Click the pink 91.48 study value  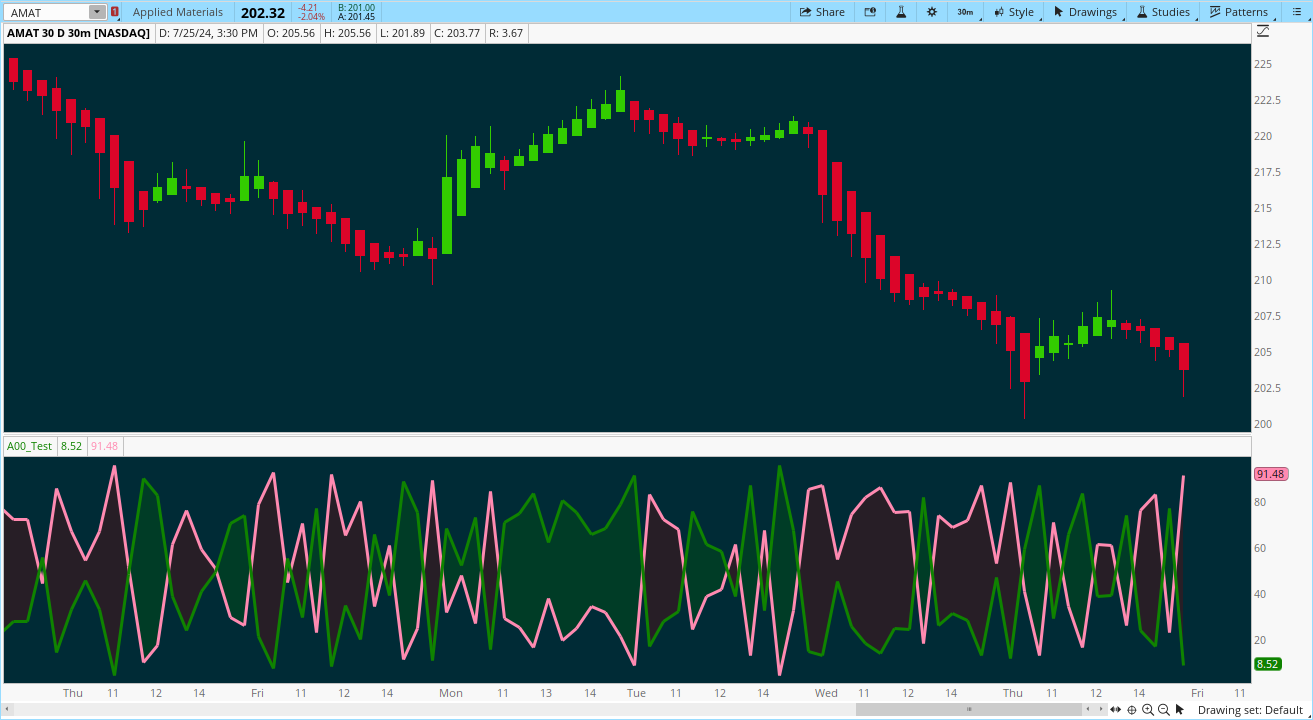(x=104, y=446)
